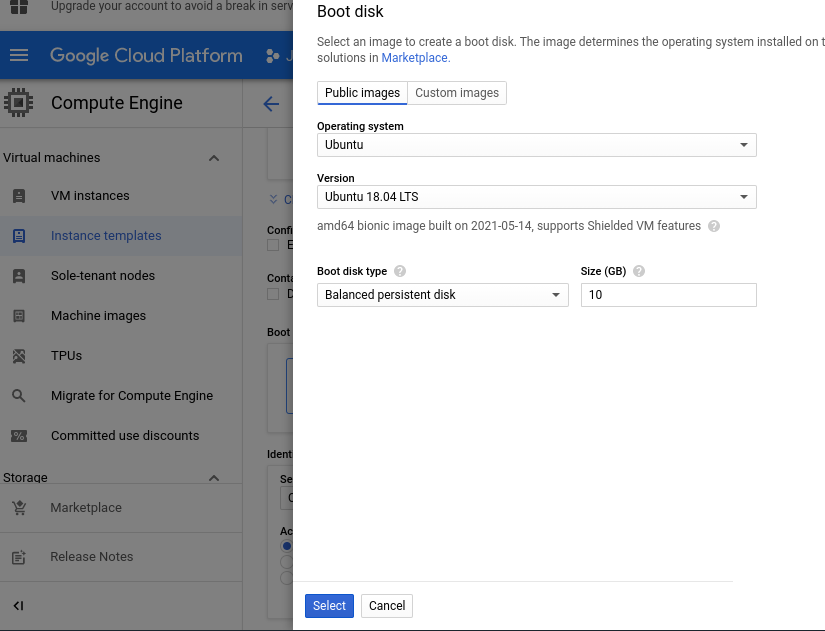
Task: Click the TPUs icon
Action: [x=19, y=356]
